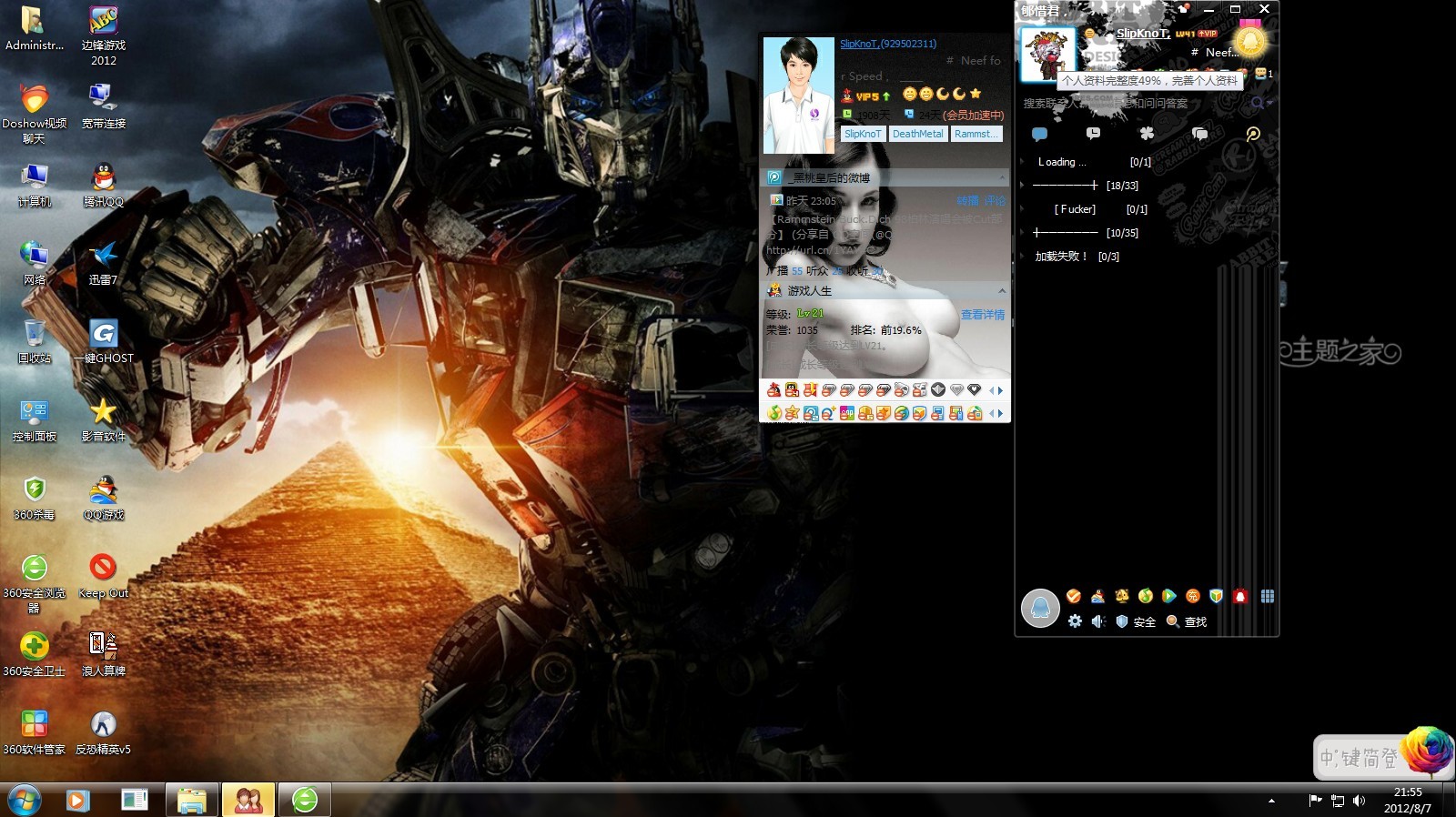The width and height of the screenshot is (1456, 817).
Task: Collapse the 游戏人生 section
Action: (x=1002, y=291)
